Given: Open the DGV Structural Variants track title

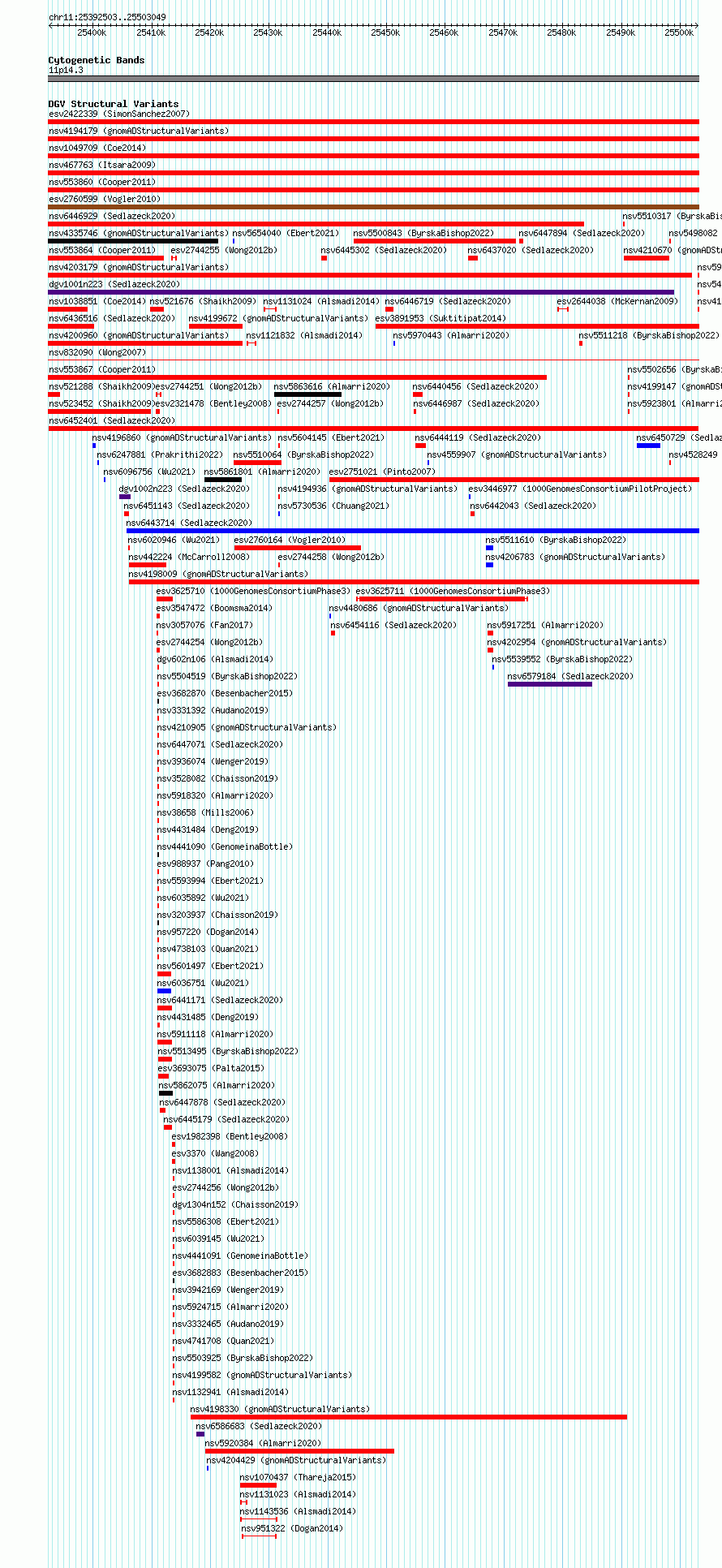Looking at the screenshot, I should (114, 104).
